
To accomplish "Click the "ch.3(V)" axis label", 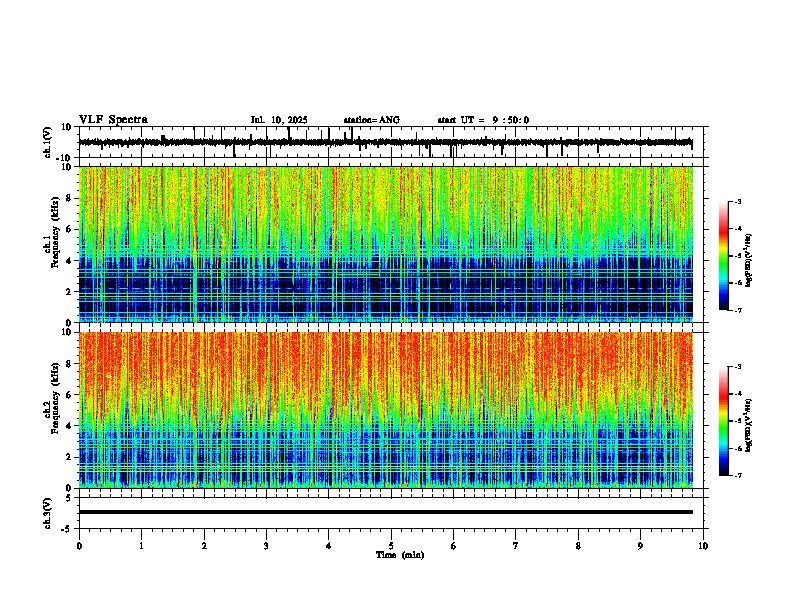I will coord(48,514).
